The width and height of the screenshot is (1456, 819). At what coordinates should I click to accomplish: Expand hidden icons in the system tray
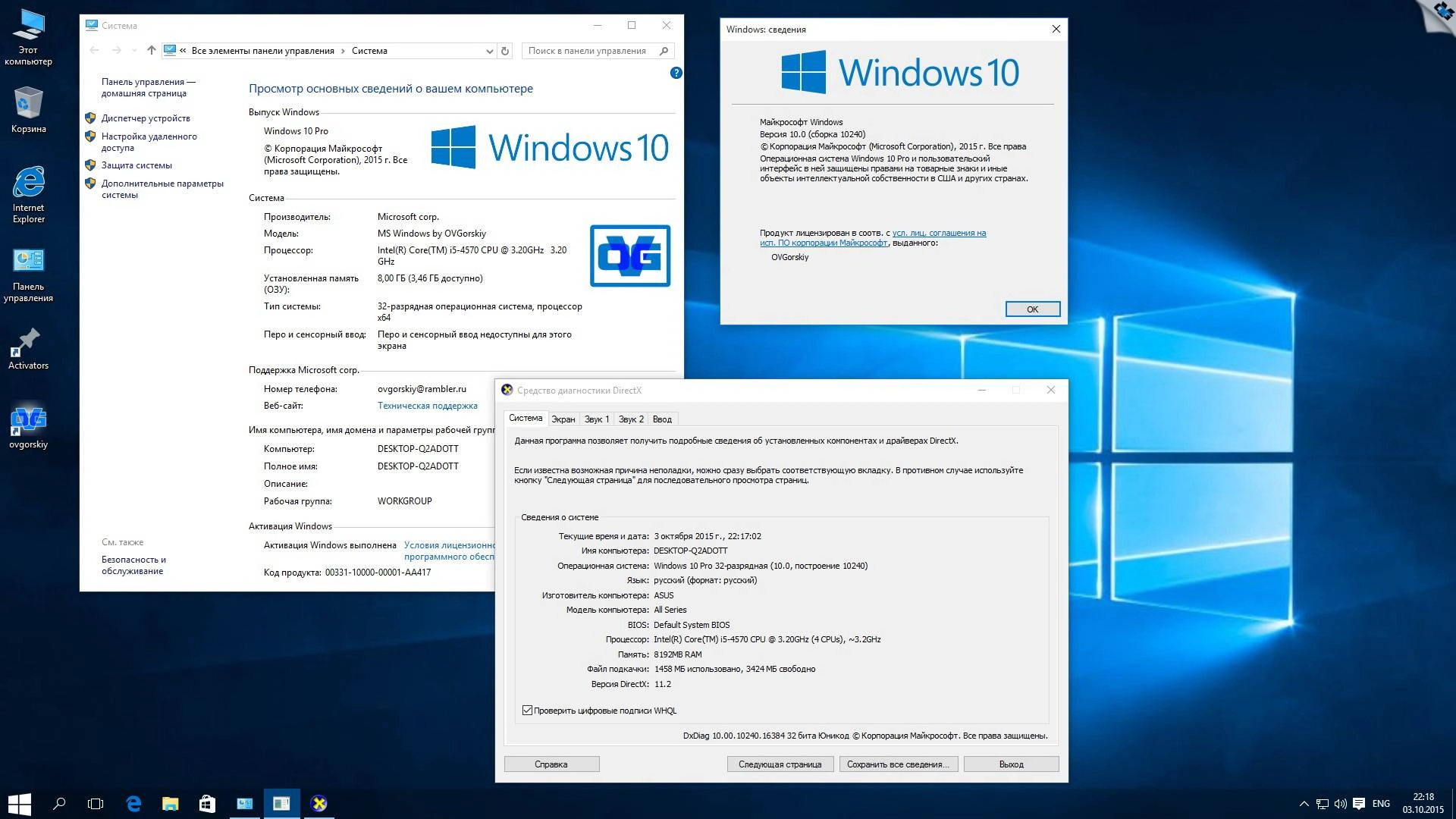(x=1304, y=803)
